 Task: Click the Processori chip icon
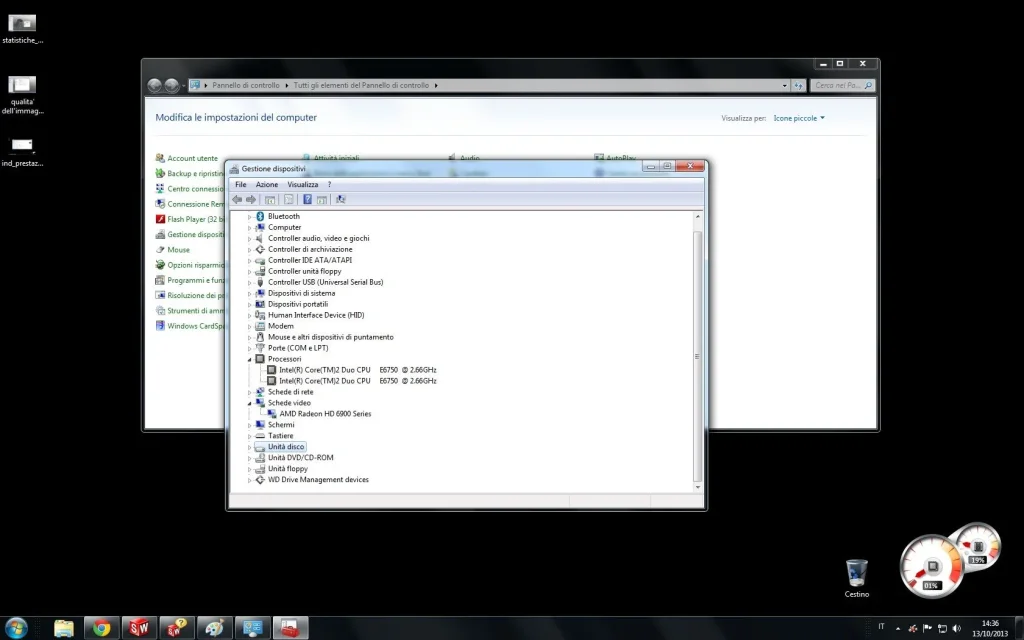click(260, 359)
